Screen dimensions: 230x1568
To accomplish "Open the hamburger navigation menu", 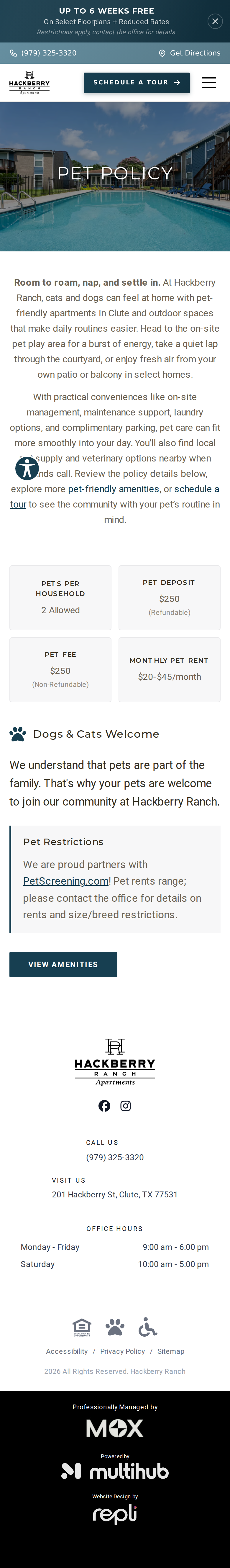I will (209, 83).
